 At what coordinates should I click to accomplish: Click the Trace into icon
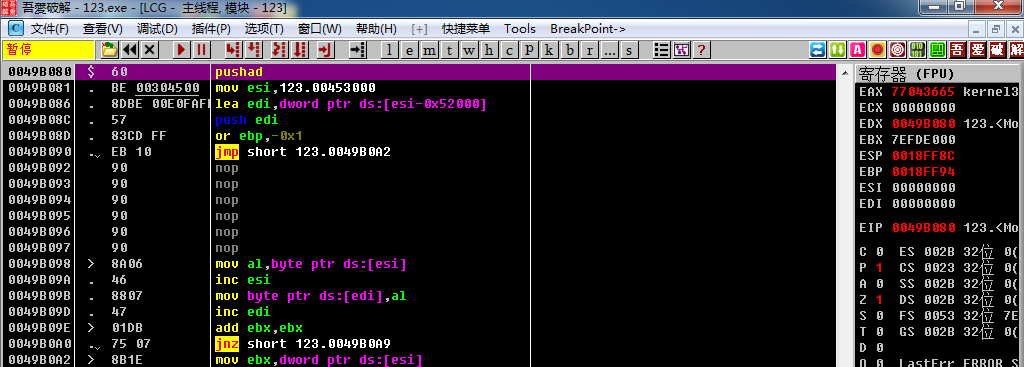pos(280,50)
